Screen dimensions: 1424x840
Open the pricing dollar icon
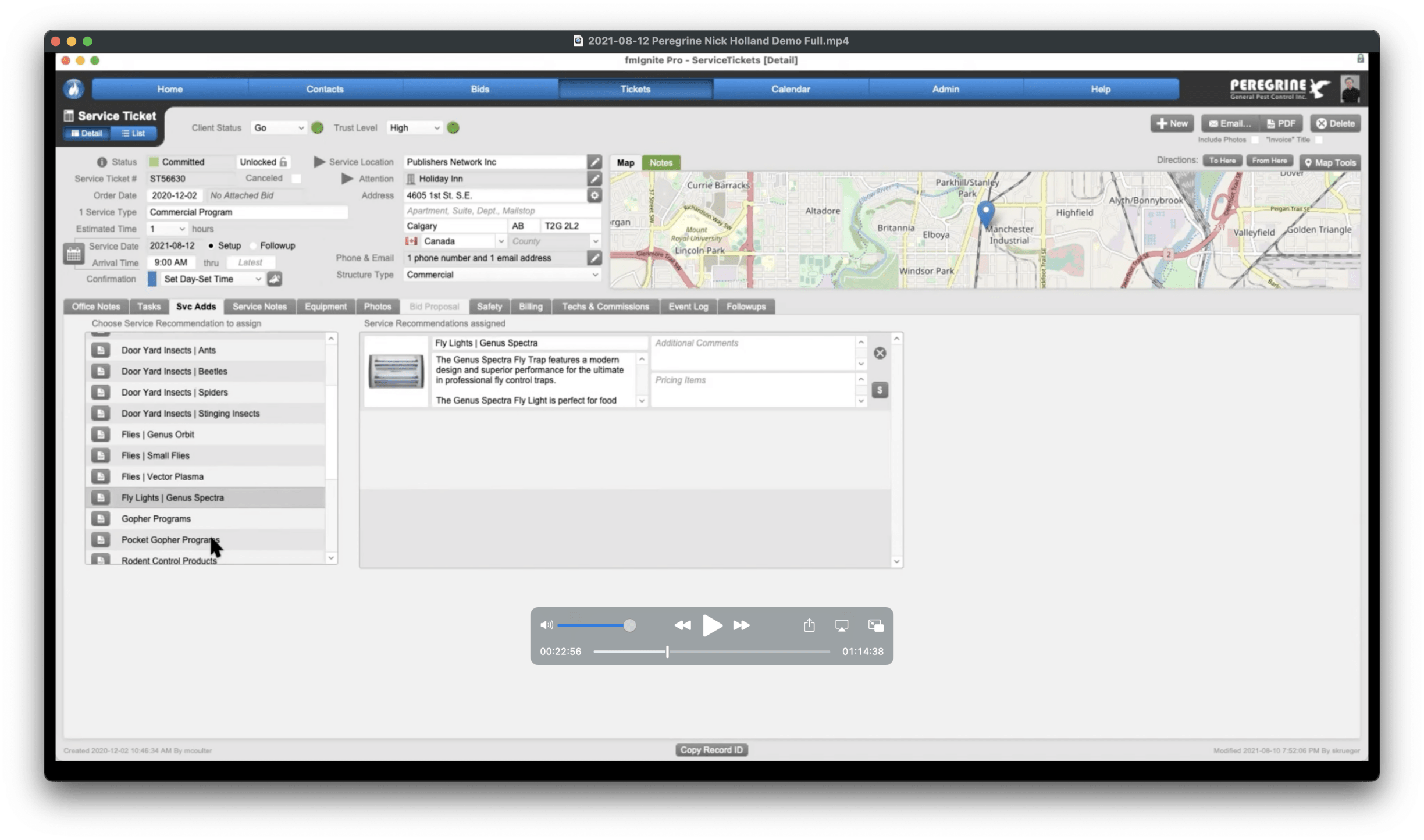coord(880,390)
